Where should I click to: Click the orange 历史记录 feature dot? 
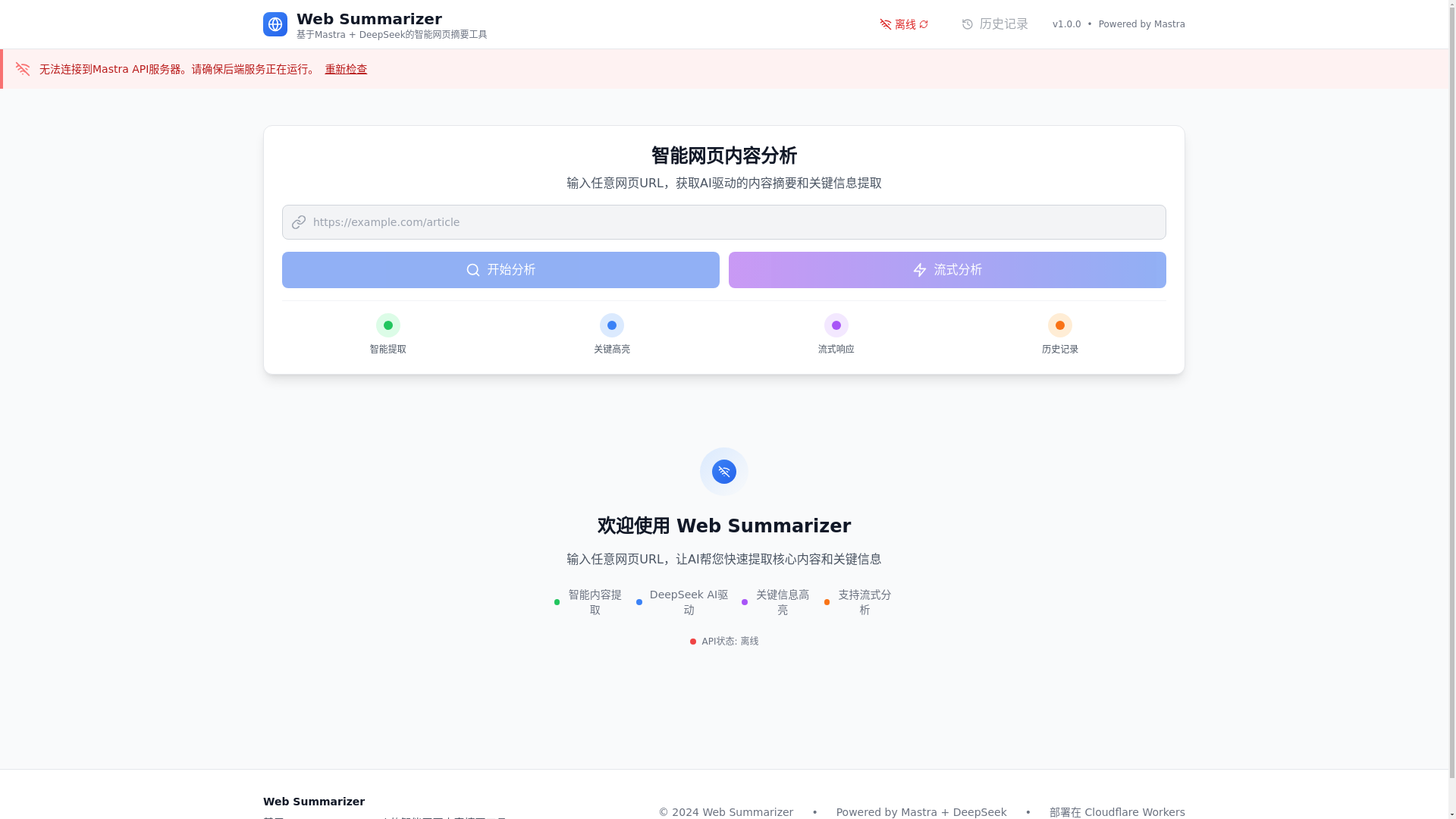pos(1060,325)
